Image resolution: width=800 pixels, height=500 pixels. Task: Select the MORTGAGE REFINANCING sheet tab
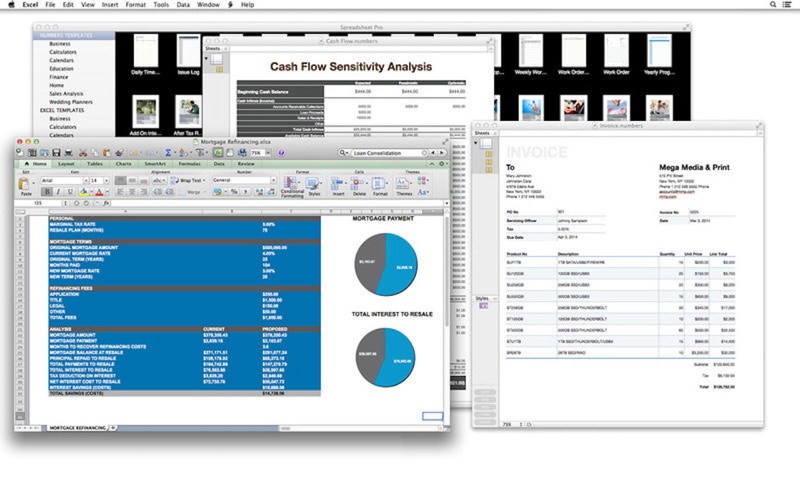pos(78,428)
